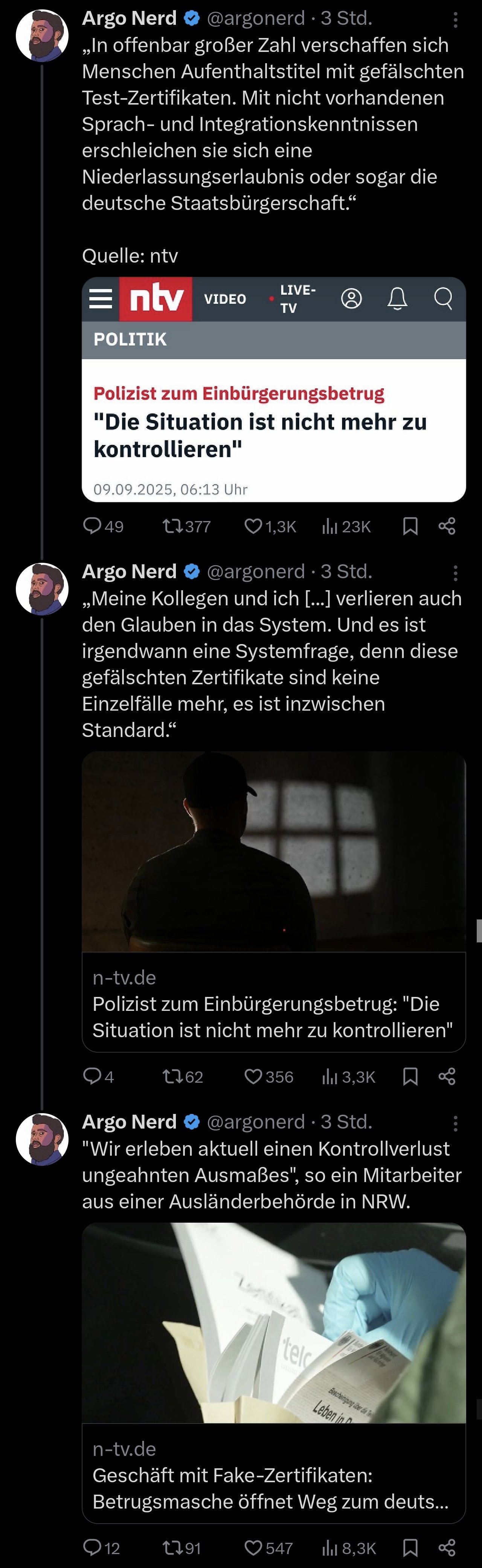Like the second tweet with 356 likes

pyautogui.click(x=269, y=1076)
